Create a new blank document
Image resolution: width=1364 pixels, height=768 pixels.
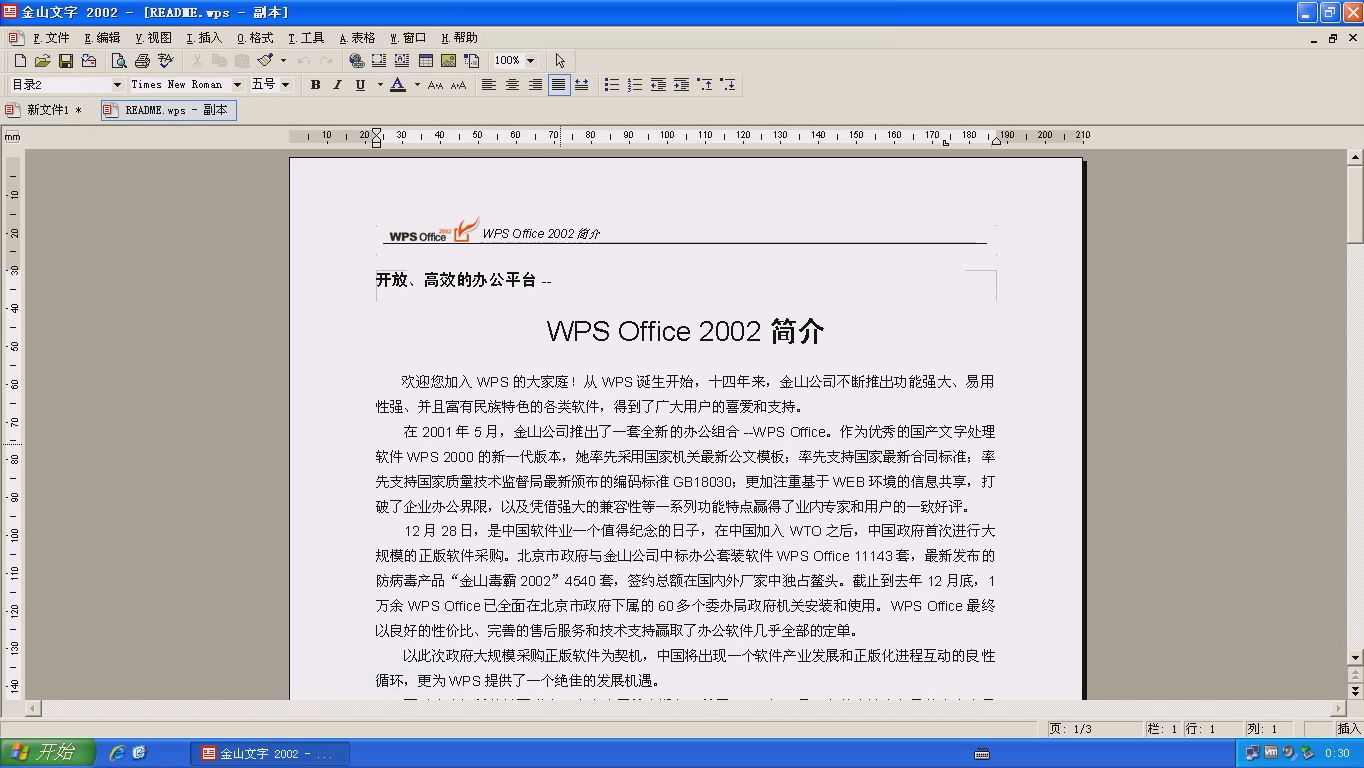20,61
